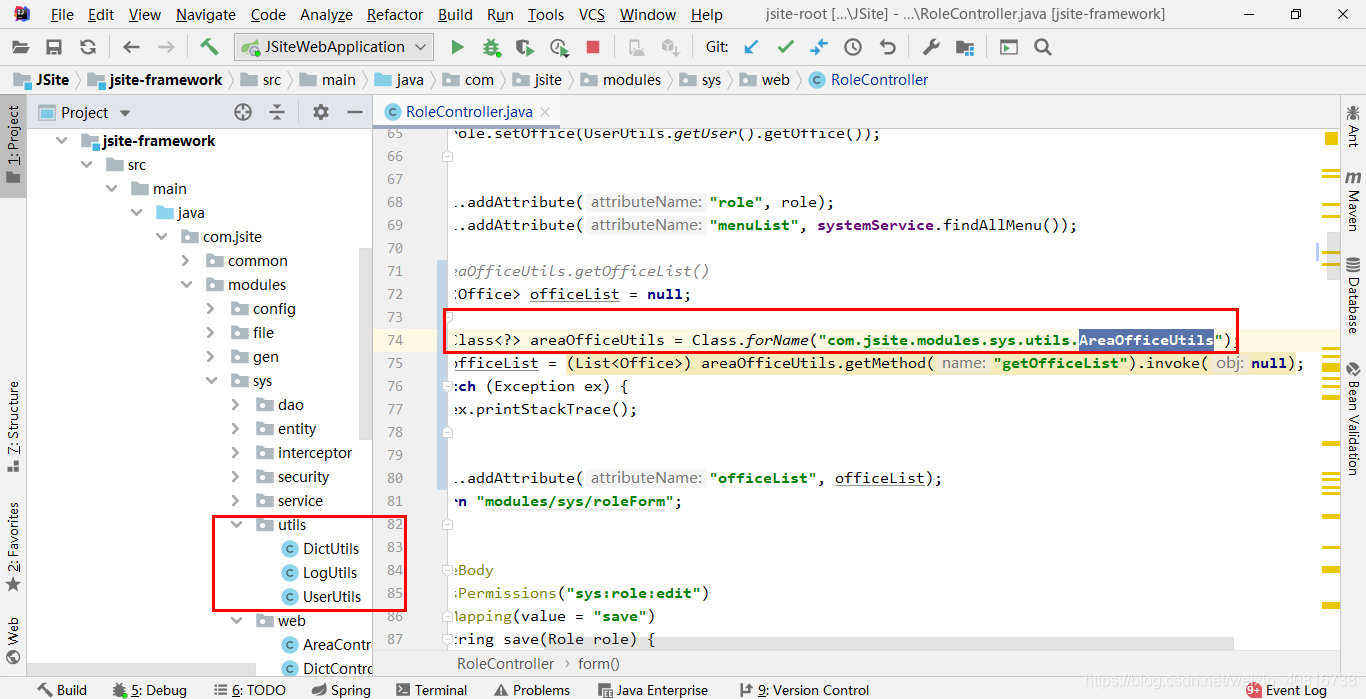Close the RoleController.java tab
The width and height of the screenshot is (1366, 699).
click(x=544, y=113)
